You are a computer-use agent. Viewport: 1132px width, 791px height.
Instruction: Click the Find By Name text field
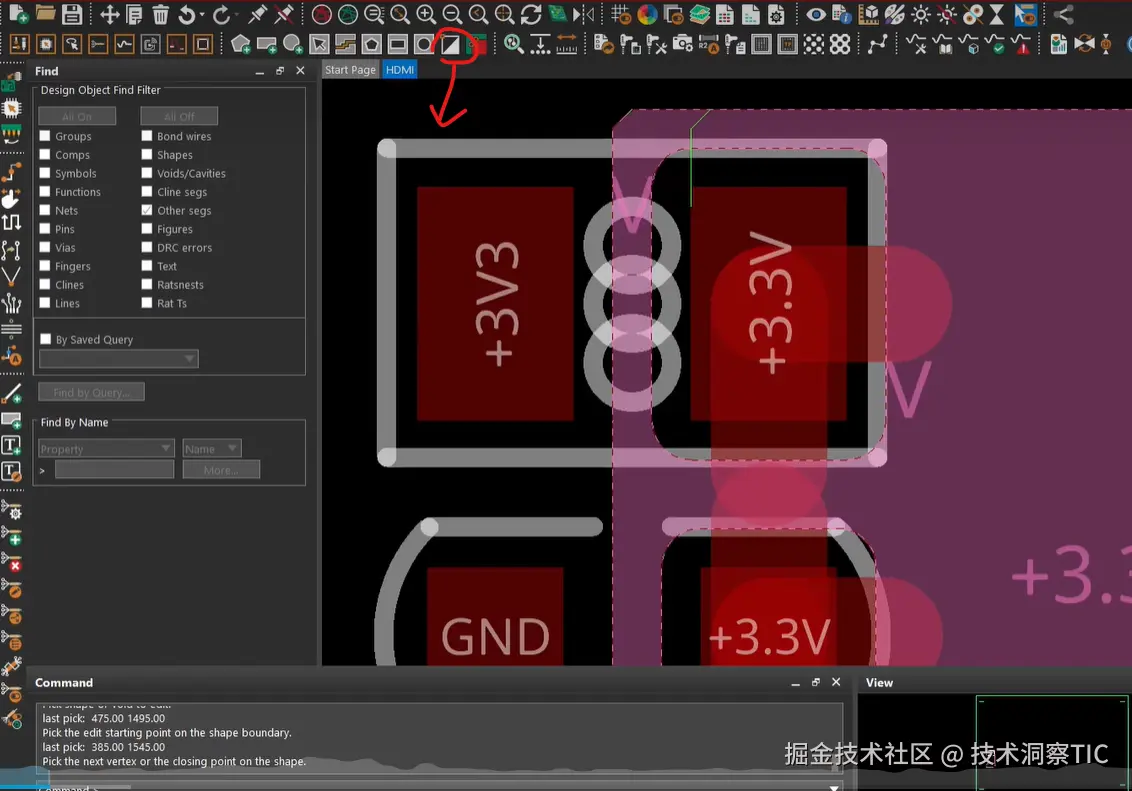point(115,470)
